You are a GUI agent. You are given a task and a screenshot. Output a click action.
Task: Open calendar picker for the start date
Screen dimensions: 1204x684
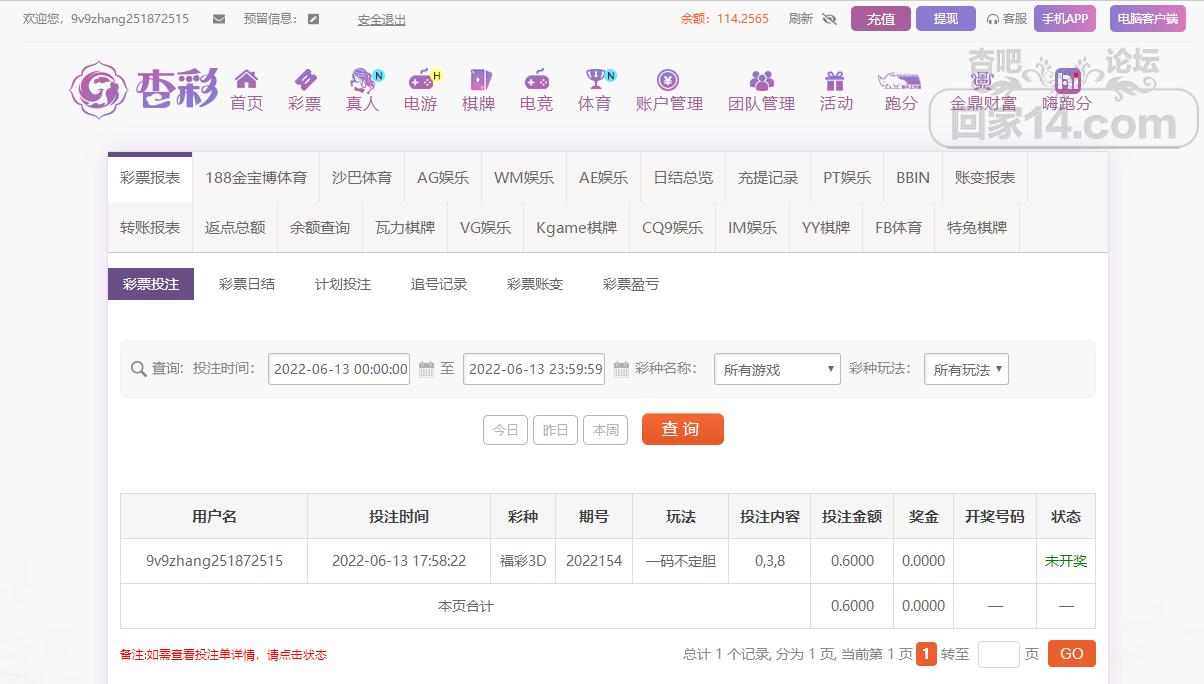click(426, 369)
